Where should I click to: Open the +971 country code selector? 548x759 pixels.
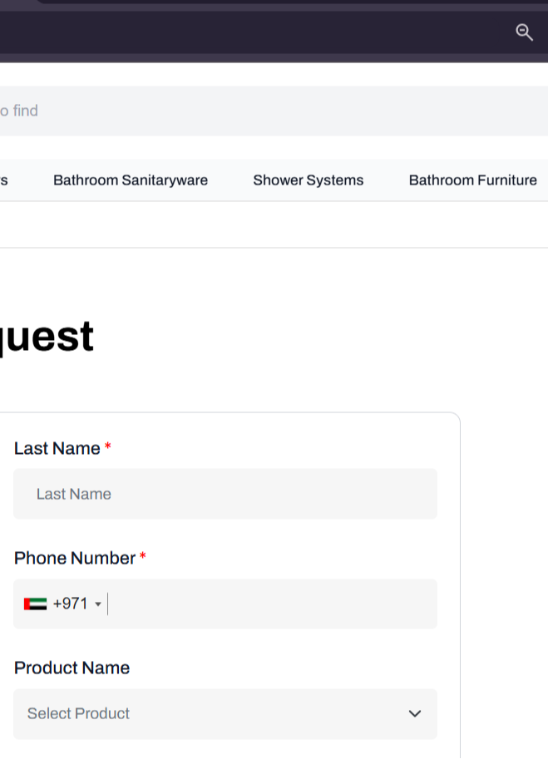(x=63, y=604)
